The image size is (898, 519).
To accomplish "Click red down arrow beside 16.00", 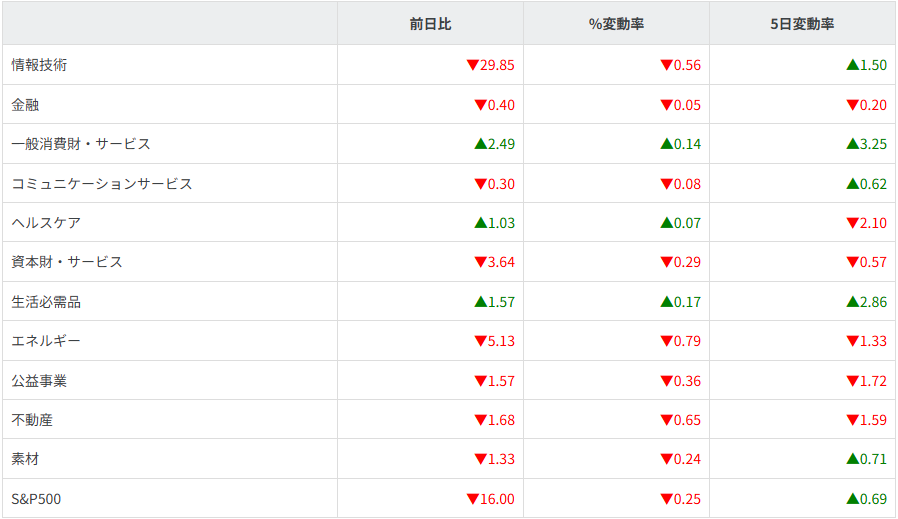I will tap(472, 499).
